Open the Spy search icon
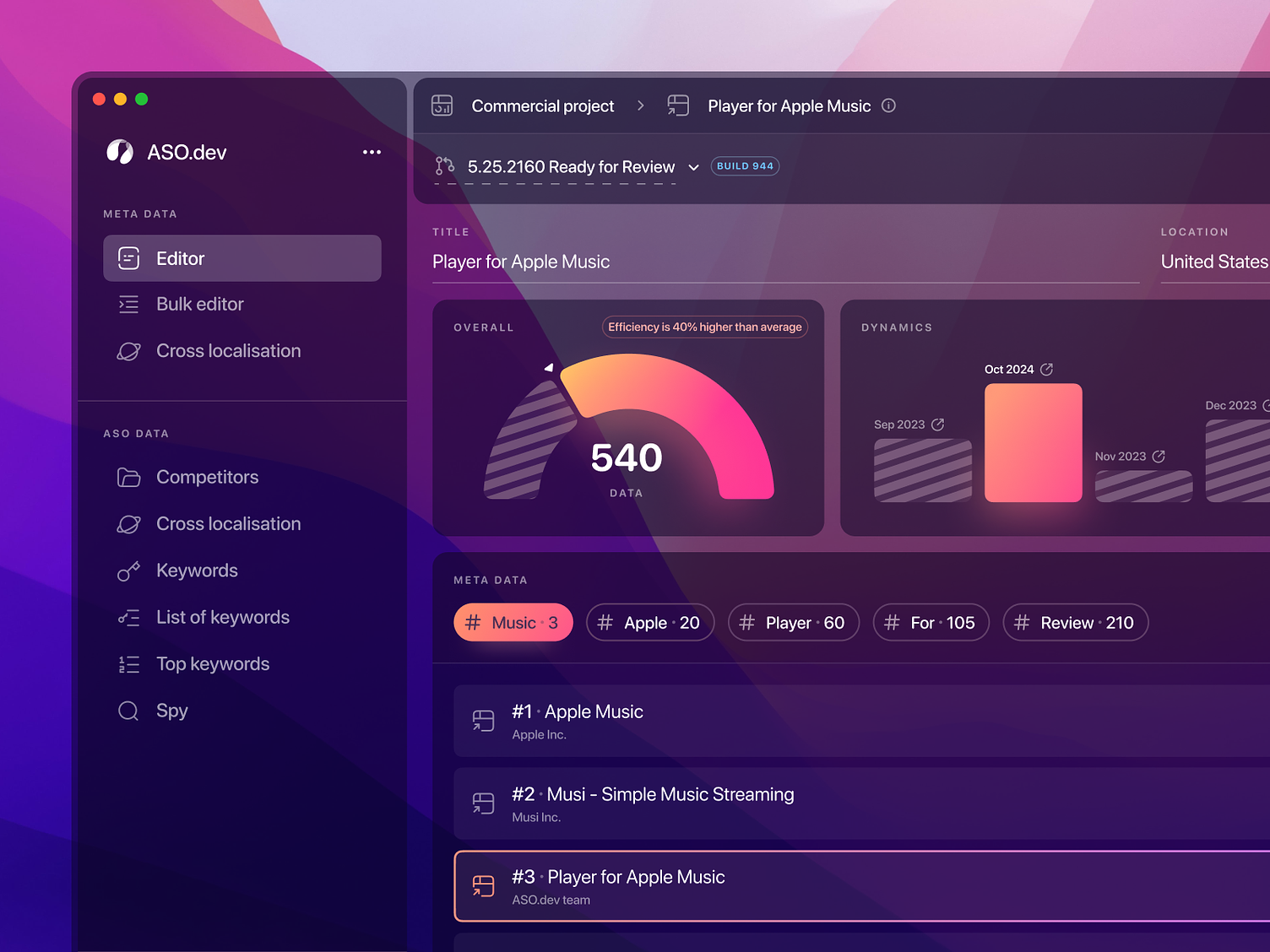 point(128,711)
